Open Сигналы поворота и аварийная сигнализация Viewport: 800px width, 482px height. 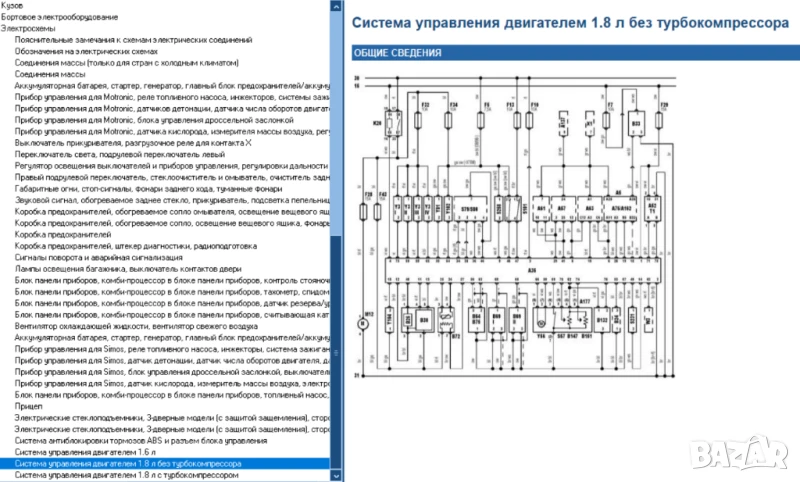click(x=98, y=256)
